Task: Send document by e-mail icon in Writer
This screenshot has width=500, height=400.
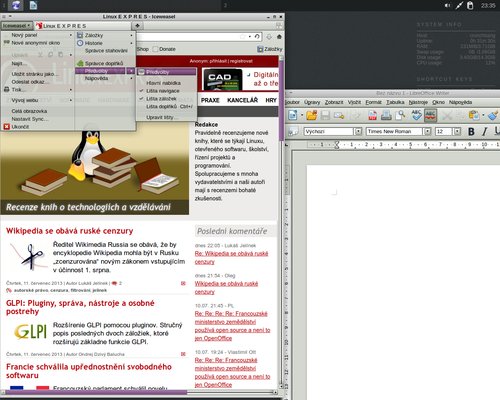Action: pyautogui.click(x=339, y=115)
